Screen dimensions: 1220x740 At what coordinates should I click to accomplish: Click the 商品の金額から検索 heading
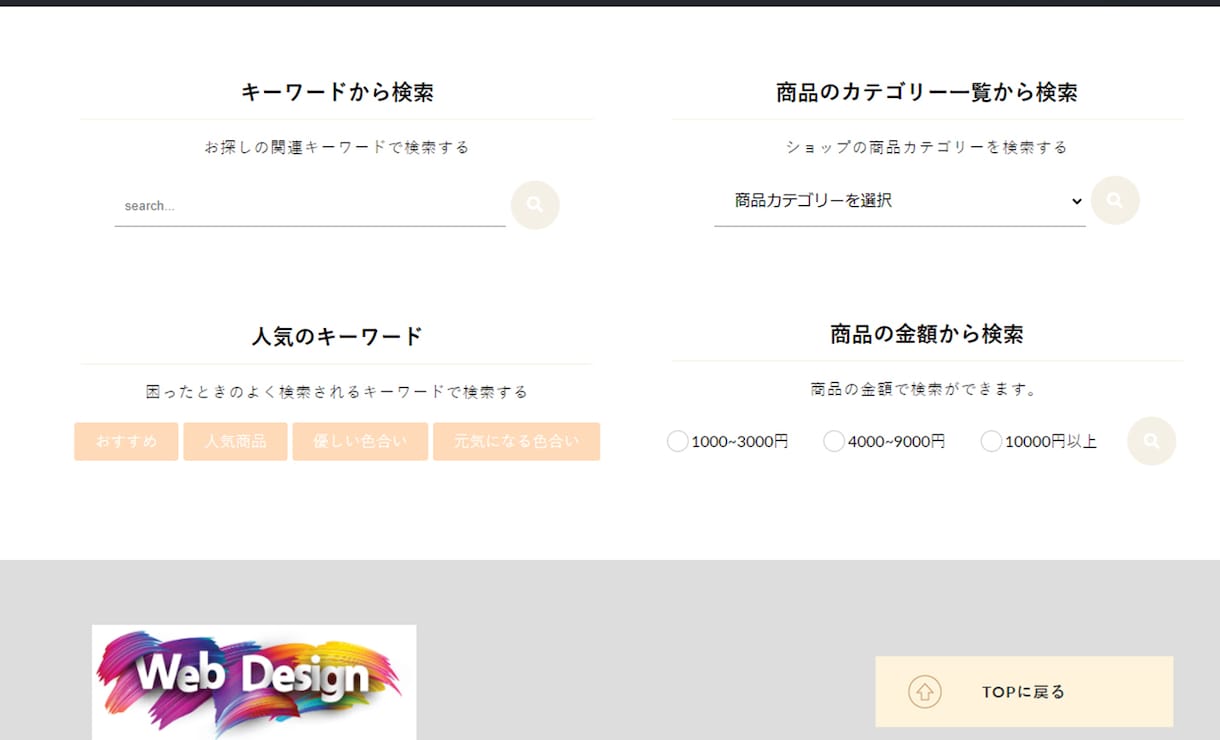927,334
